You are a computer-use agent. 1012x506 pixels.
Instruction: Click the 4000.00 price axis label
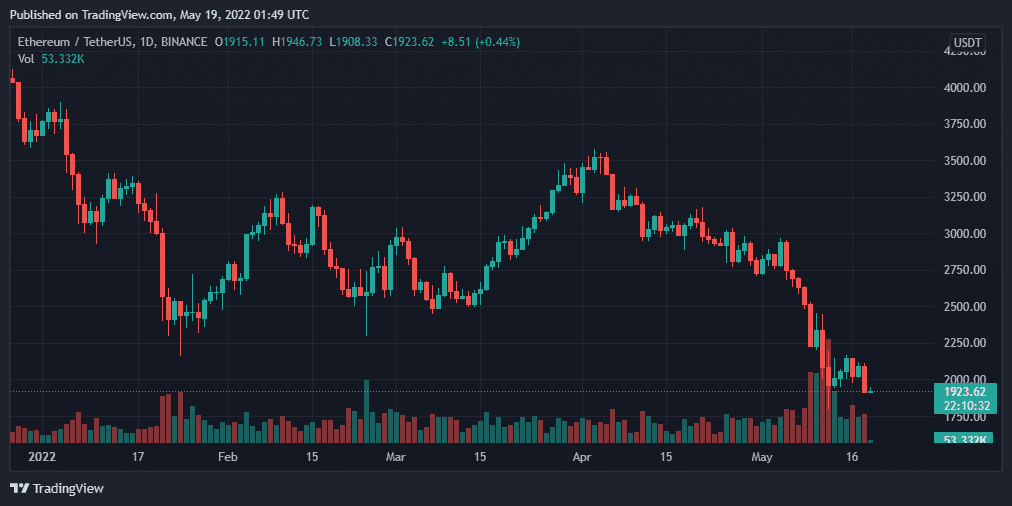(966, 88)
